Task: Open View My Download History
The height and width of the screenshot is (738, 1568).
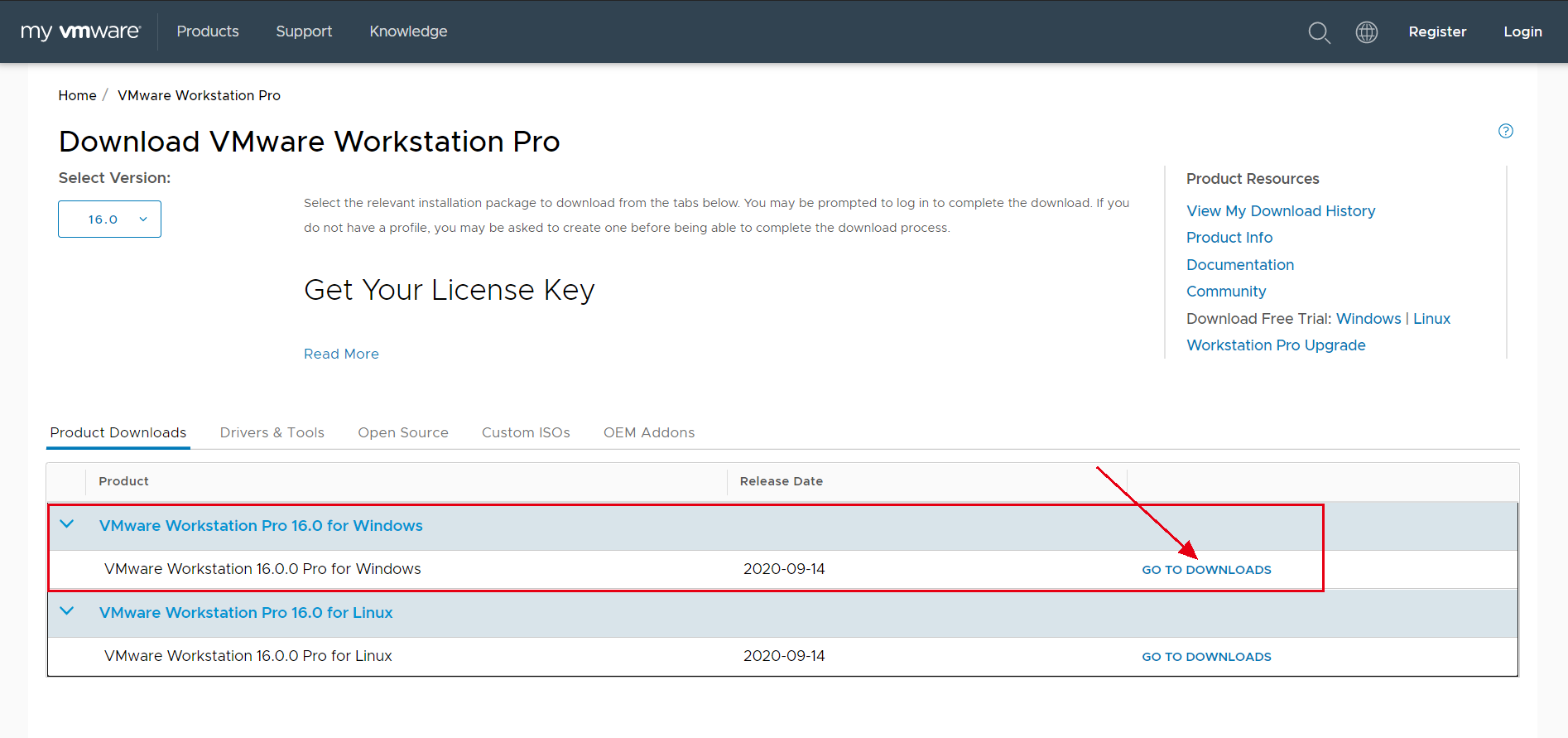Action: click(x=1281, y=211)
